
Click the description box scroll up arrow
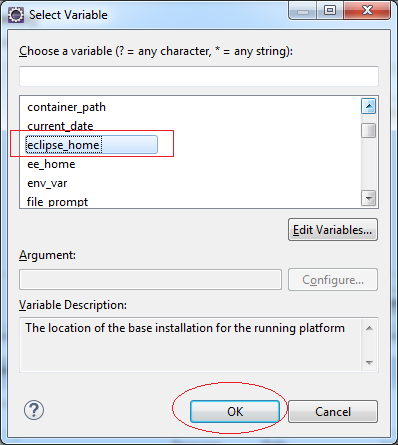click(369, 328)
